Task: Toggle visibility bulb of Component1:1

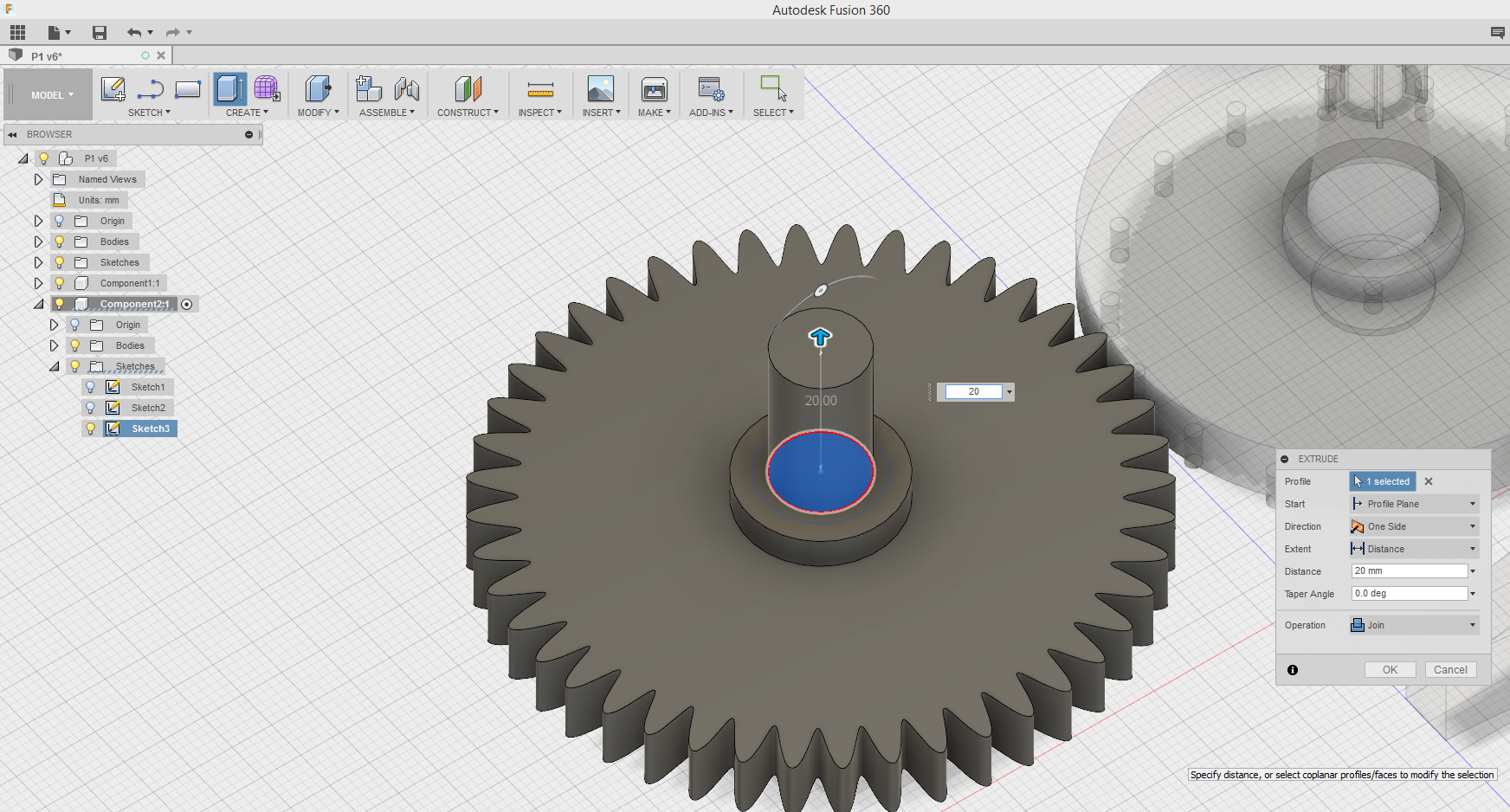Action: pyautogui.click(x=60, y=283)
